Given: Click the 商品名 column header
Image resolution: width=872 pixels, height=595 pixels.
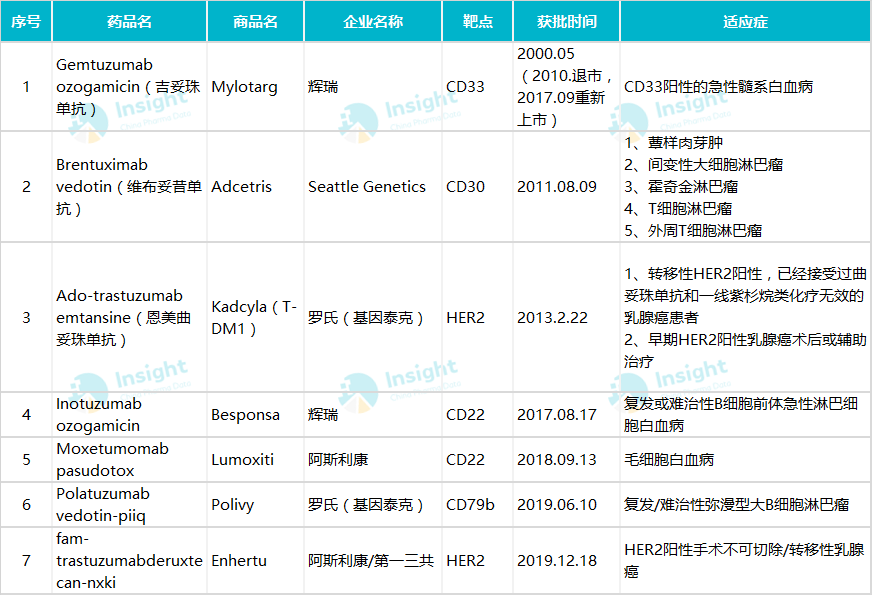Looking at the screenshot, I should click(255, 21).
